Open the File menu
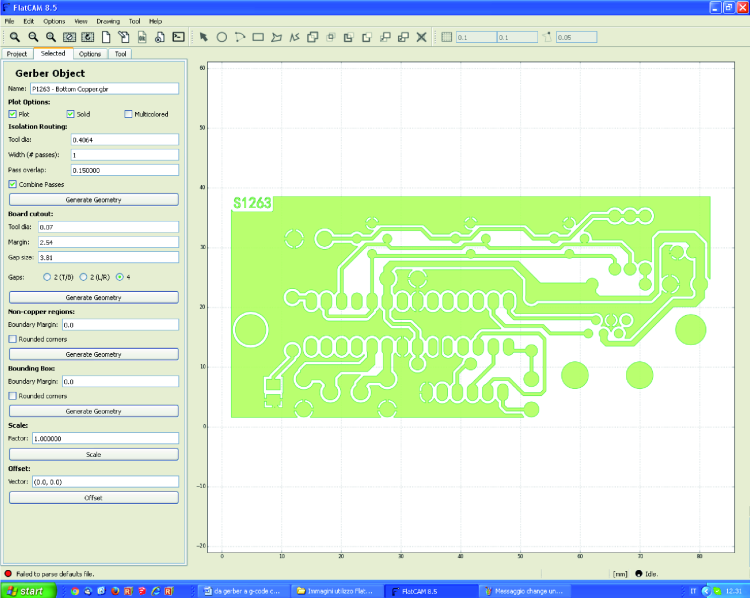Image resolution: width=750 pixels, height=598 pixels. click(x=9, y=21)
